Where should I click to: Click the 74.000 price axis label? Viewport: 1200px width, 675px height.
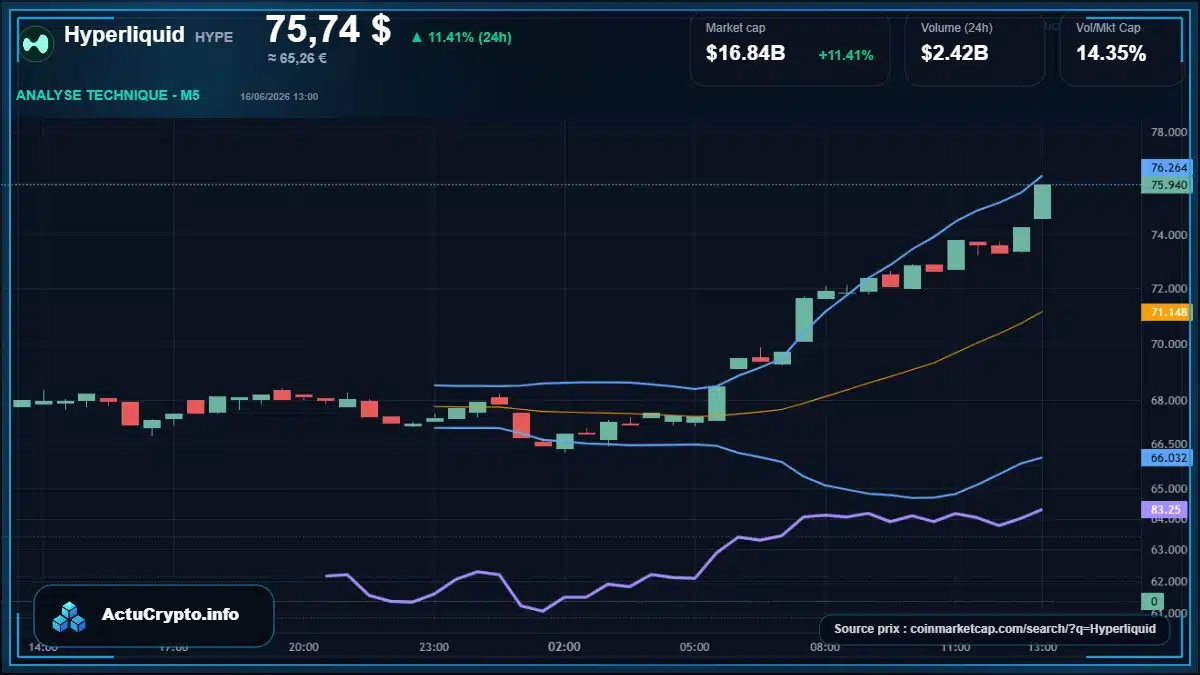point(1168,236)
